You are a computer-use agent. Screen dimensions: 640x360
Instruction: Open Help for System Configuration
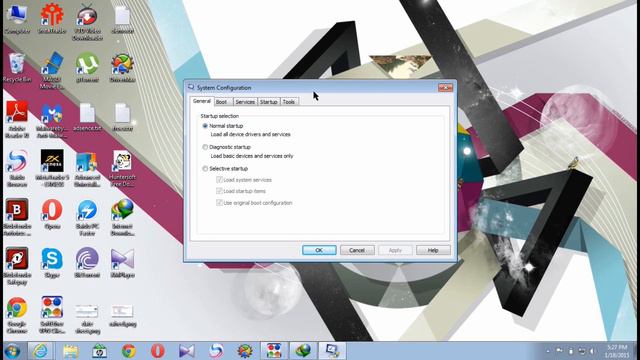[433, 250]
